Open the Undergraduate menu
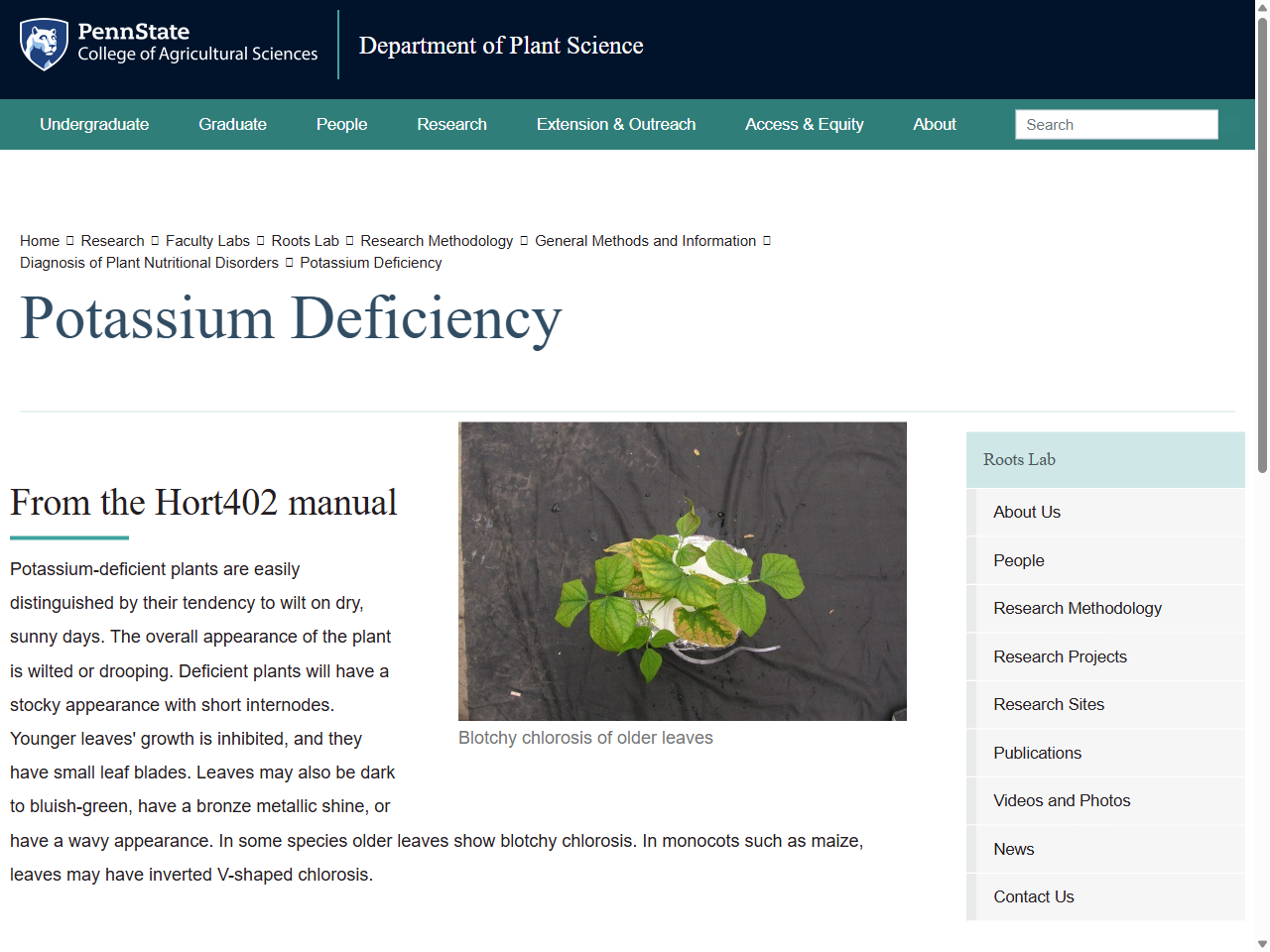Screen dimensions: 1270x952 tap(94, 124)
